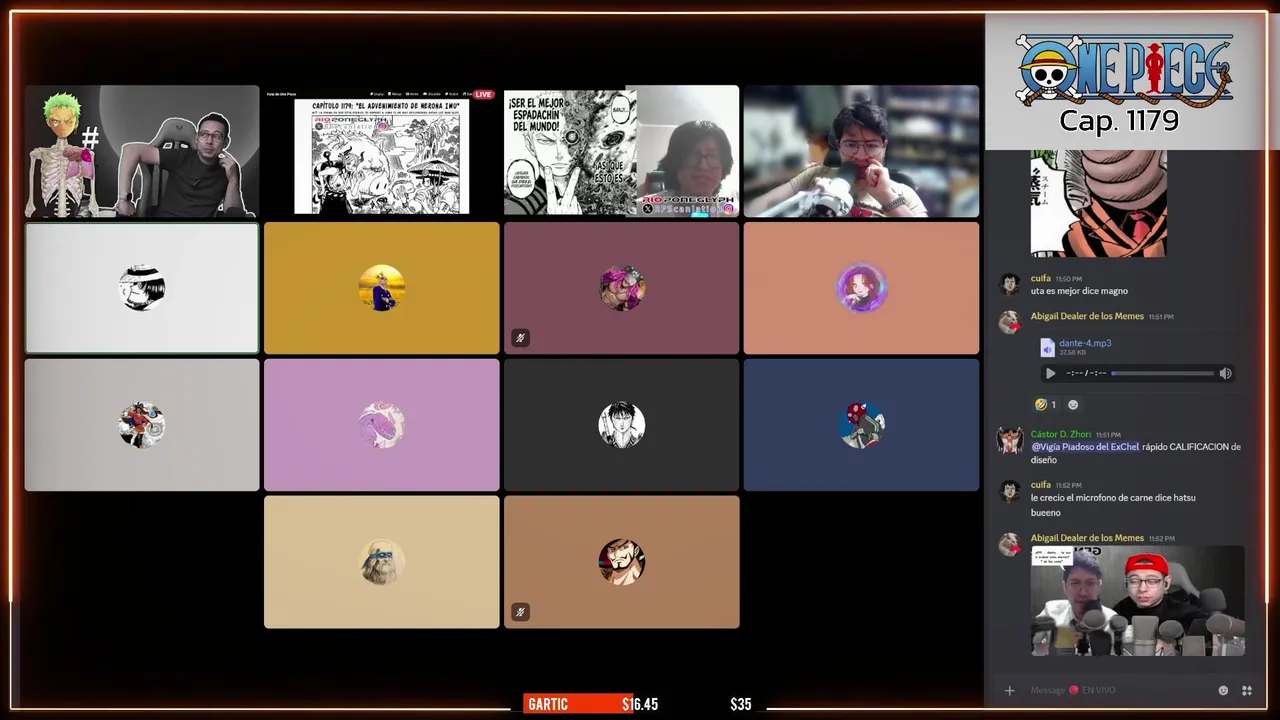1280x720 pixels.
Task: Click the $16.45 amount on goal bar
Action: 640,704
